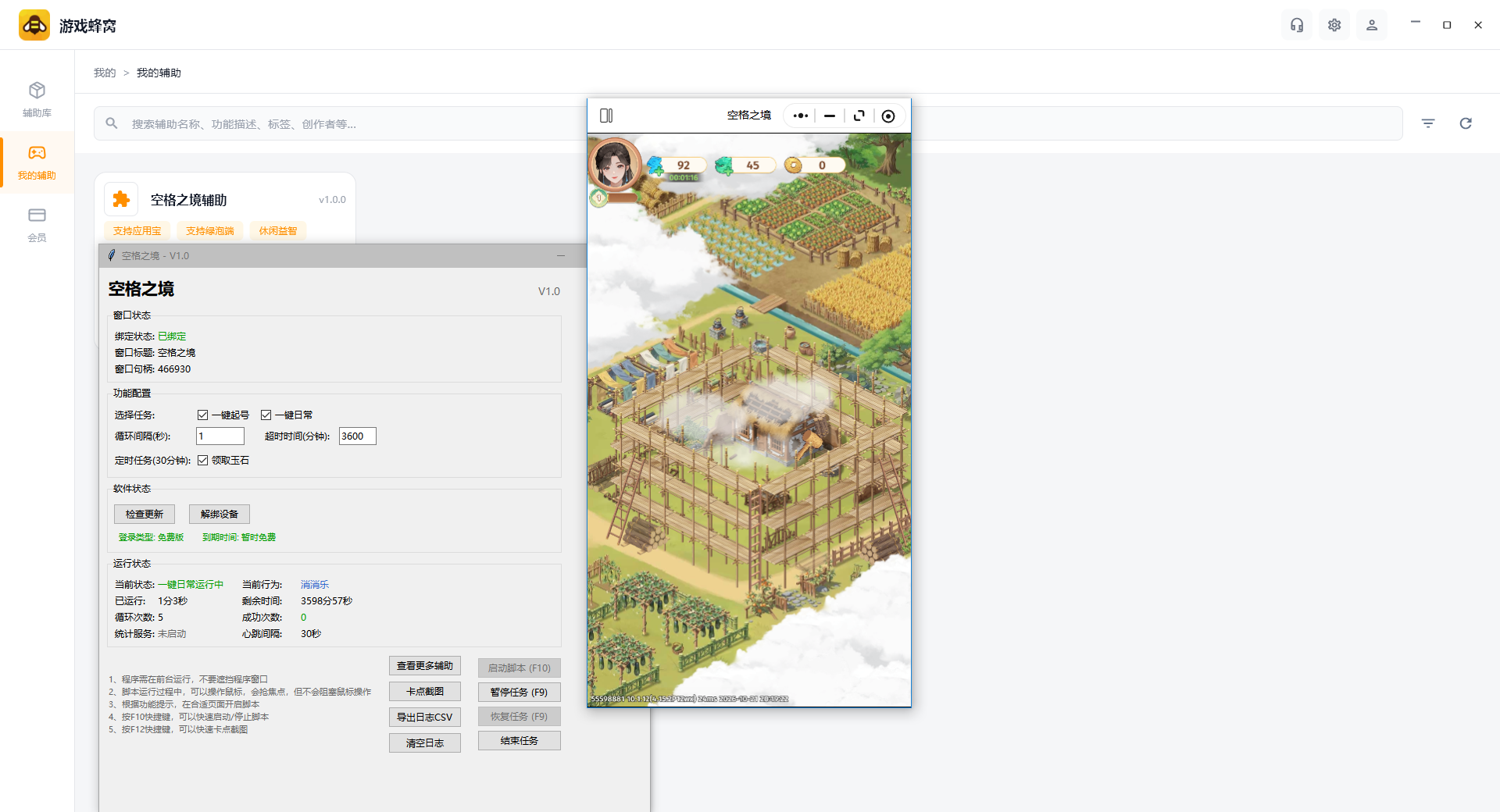
Task: Click the 卡点截图 button
Action: [x=425, y=692]
